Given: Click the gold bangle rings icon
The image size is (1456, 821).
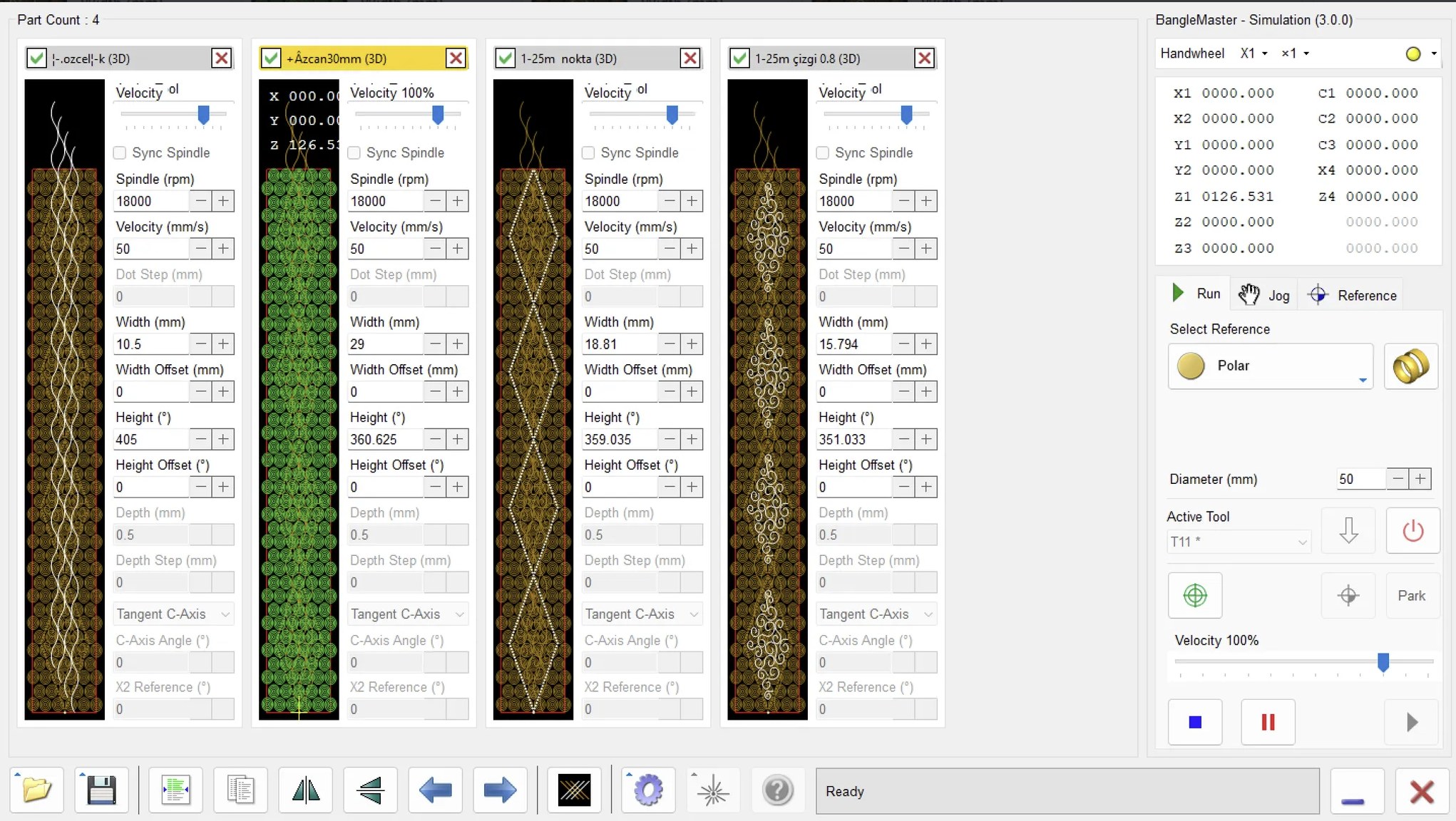Looking at the screenshot, I should 1410,366.
